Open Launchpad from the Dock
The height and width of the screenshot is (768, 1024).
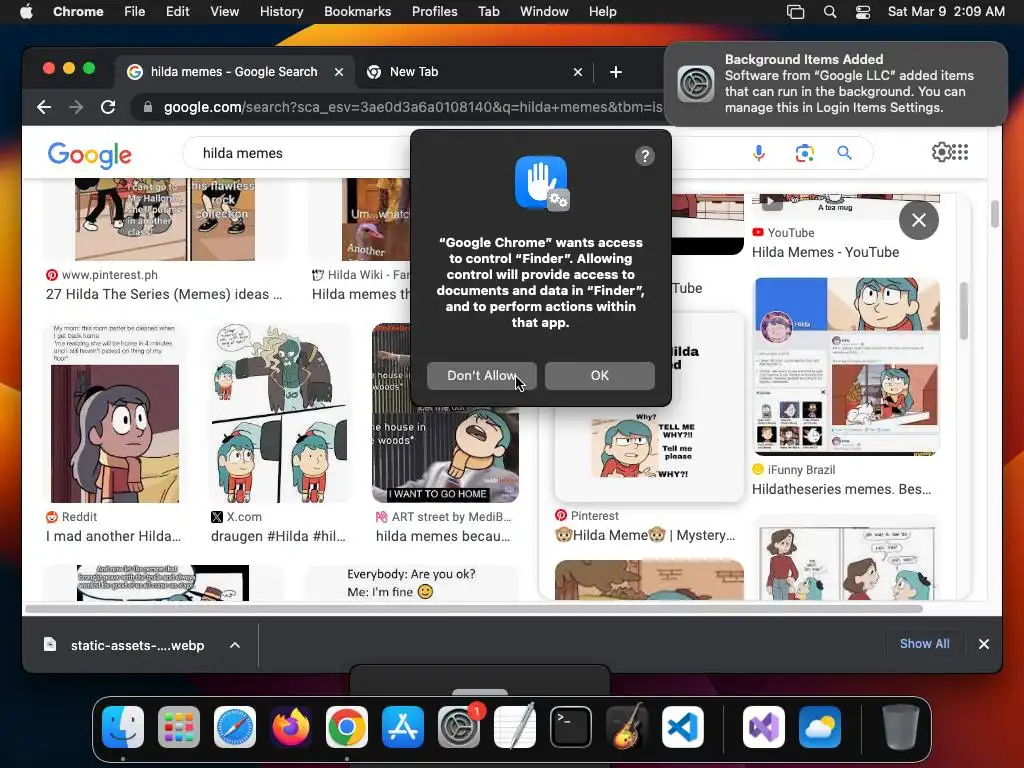(x=179, y=727)
